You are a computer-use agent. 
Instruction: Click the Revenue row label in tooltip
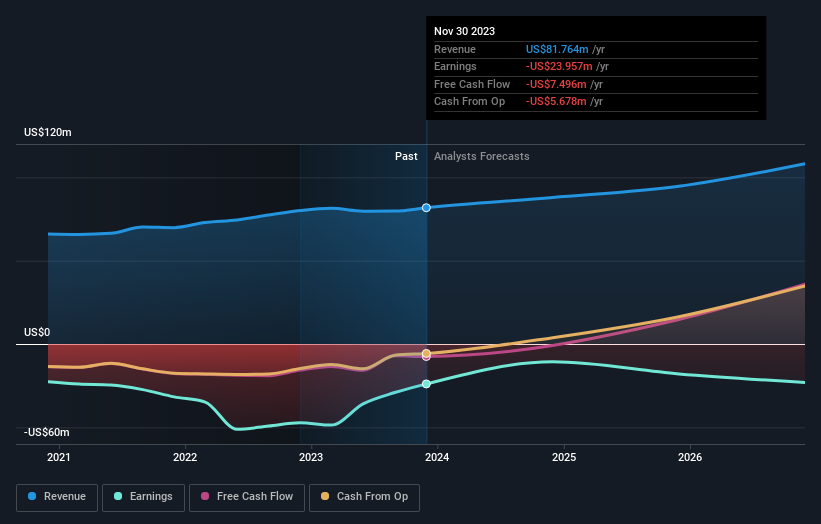point(455,49)
